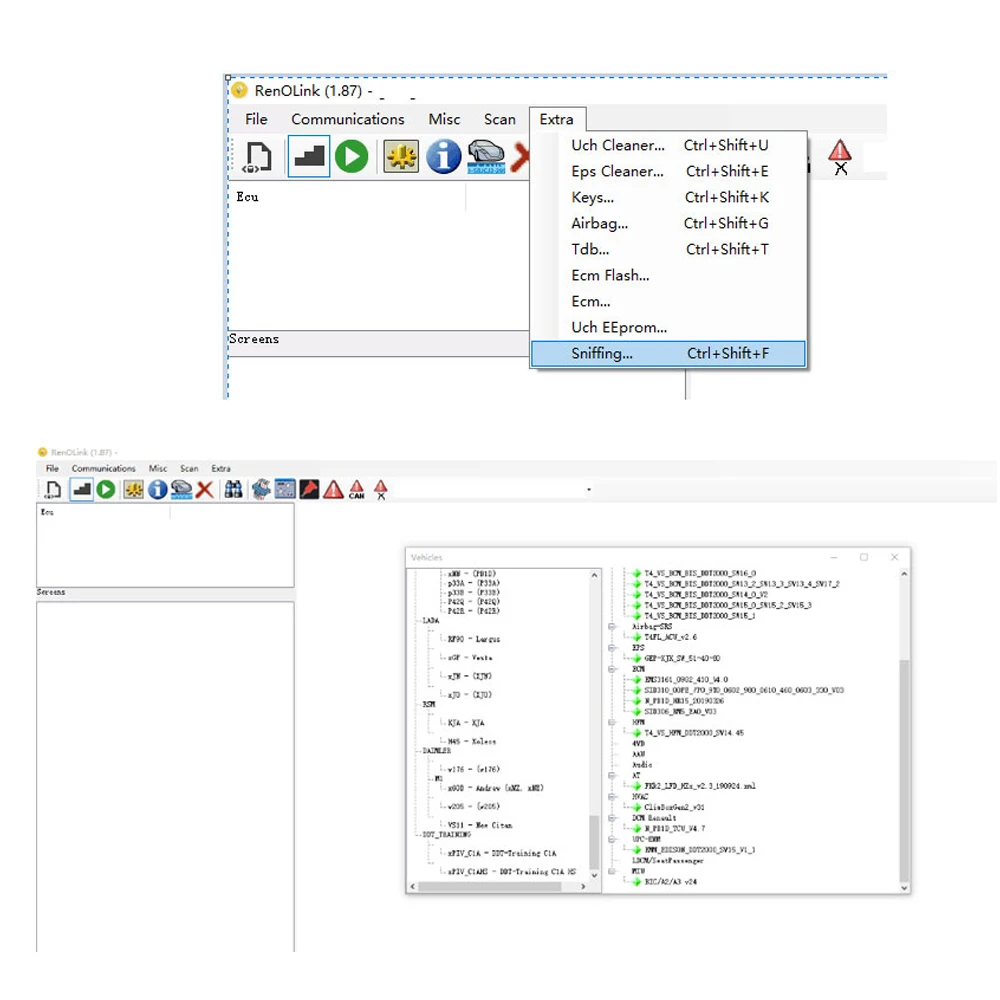The width and height of the screenshot is (1000, 1000).
Task: Click the car scan icon in the window with Vehicles dialog
Action: [x=181, y=489]
